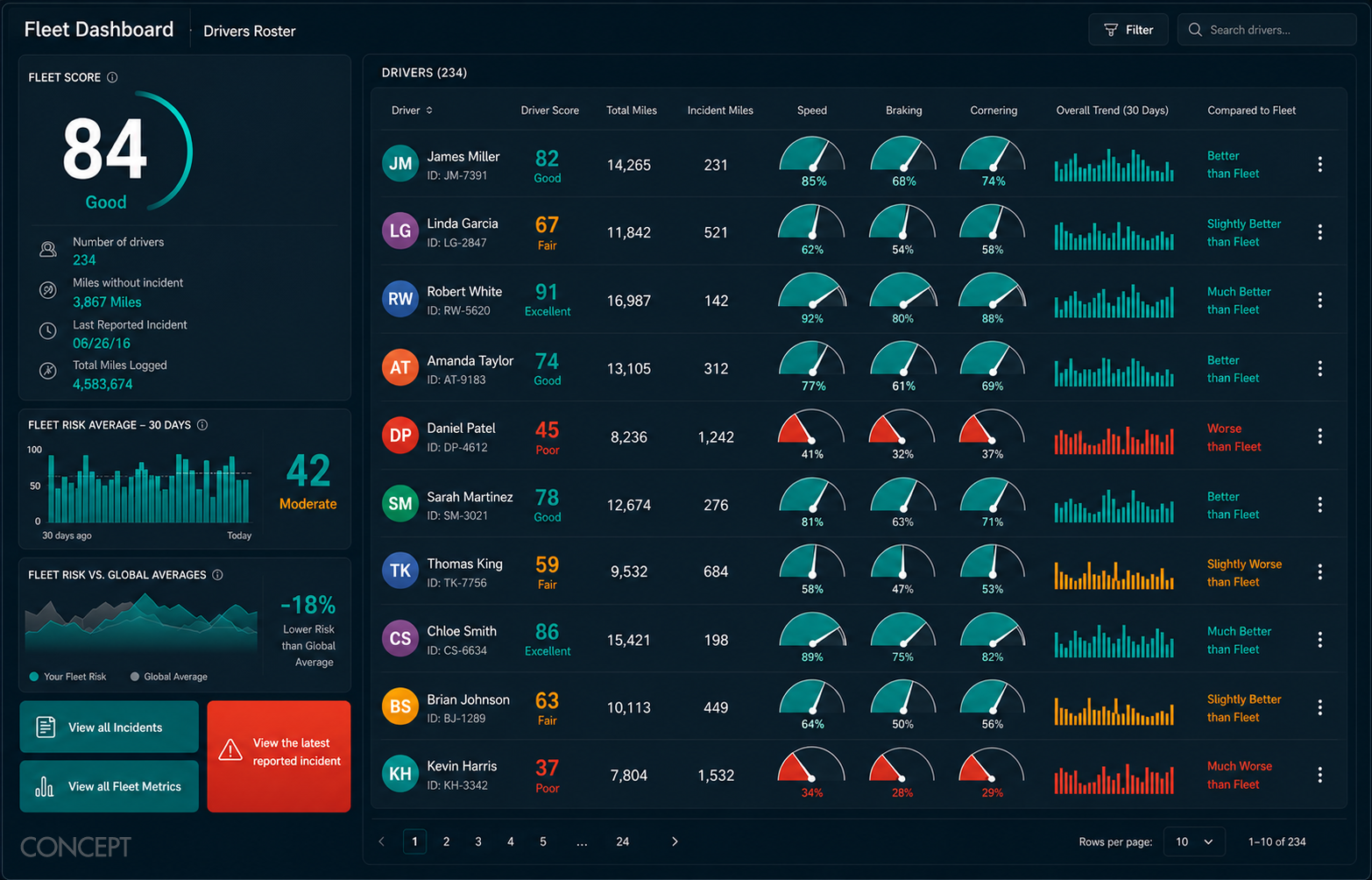Click Kevin Harris's Cornering gauge 29%
This screenshot has width=1372, height=880.
(993, 773)
